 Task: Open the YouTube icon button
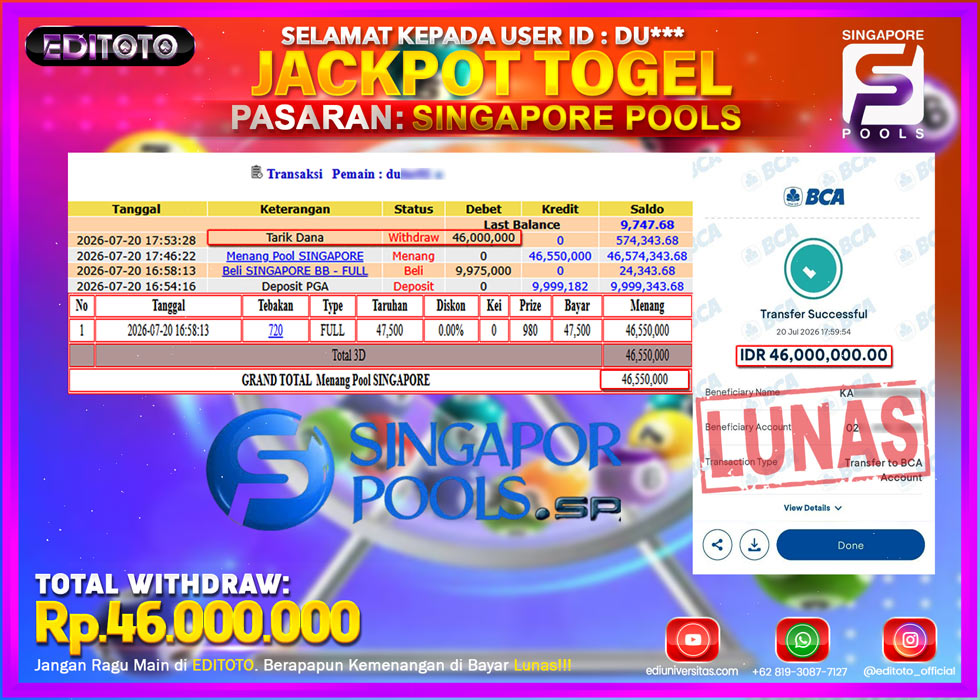pyautogui.click(x=692, y=639)
